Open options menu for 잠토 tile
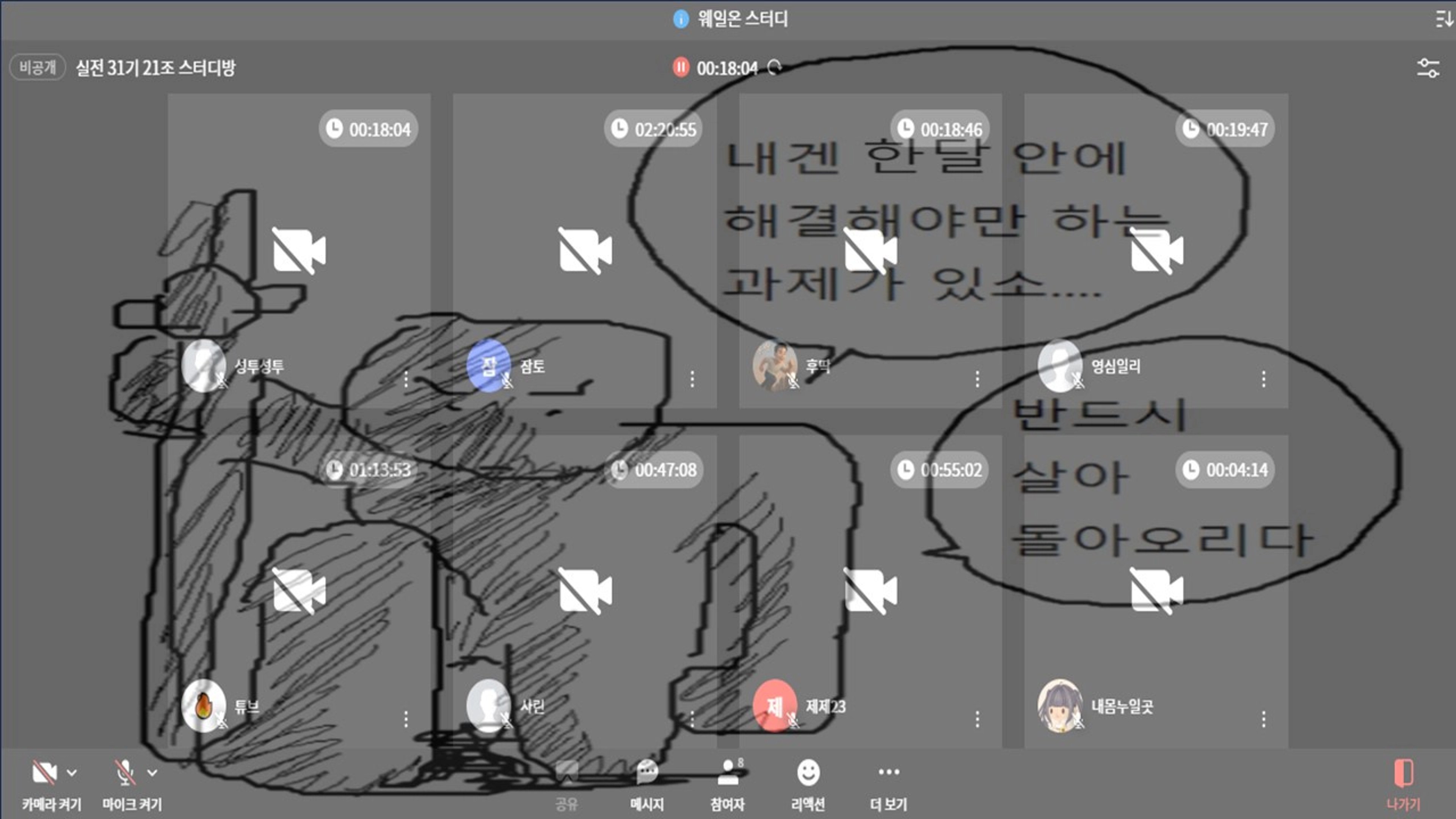 click(692, 379)
